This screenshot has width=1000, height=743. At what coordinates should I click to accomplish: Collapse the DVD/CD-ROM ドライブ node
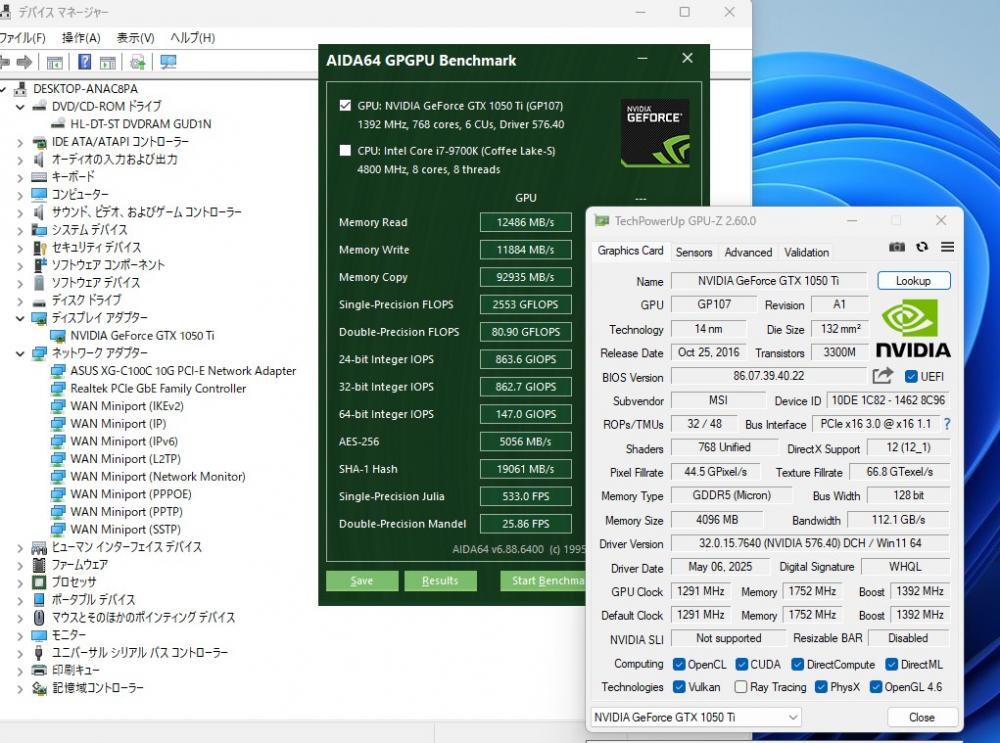pyautogui.click(x=20, y=107)
